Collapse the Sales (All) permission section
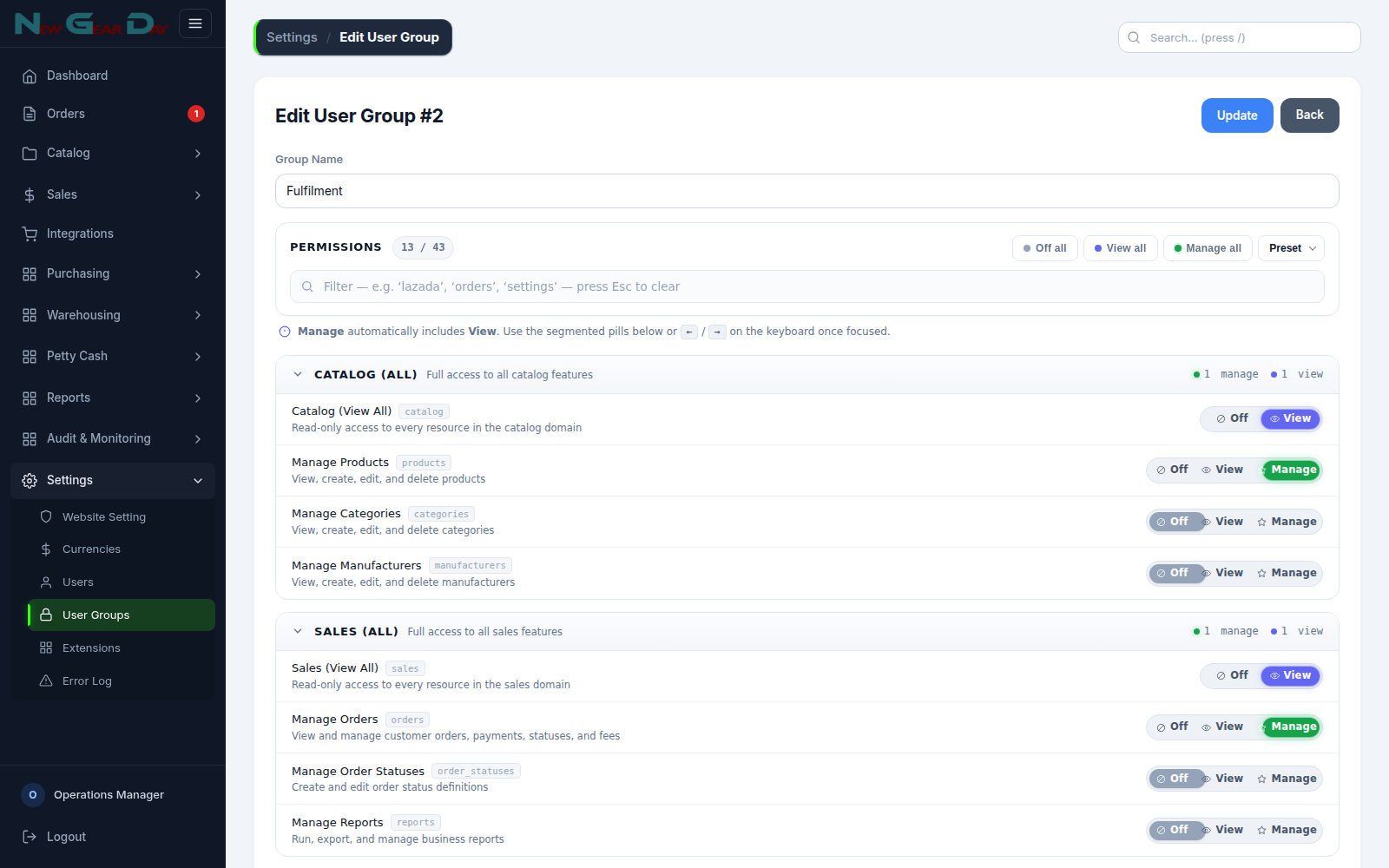 point(298,631)
